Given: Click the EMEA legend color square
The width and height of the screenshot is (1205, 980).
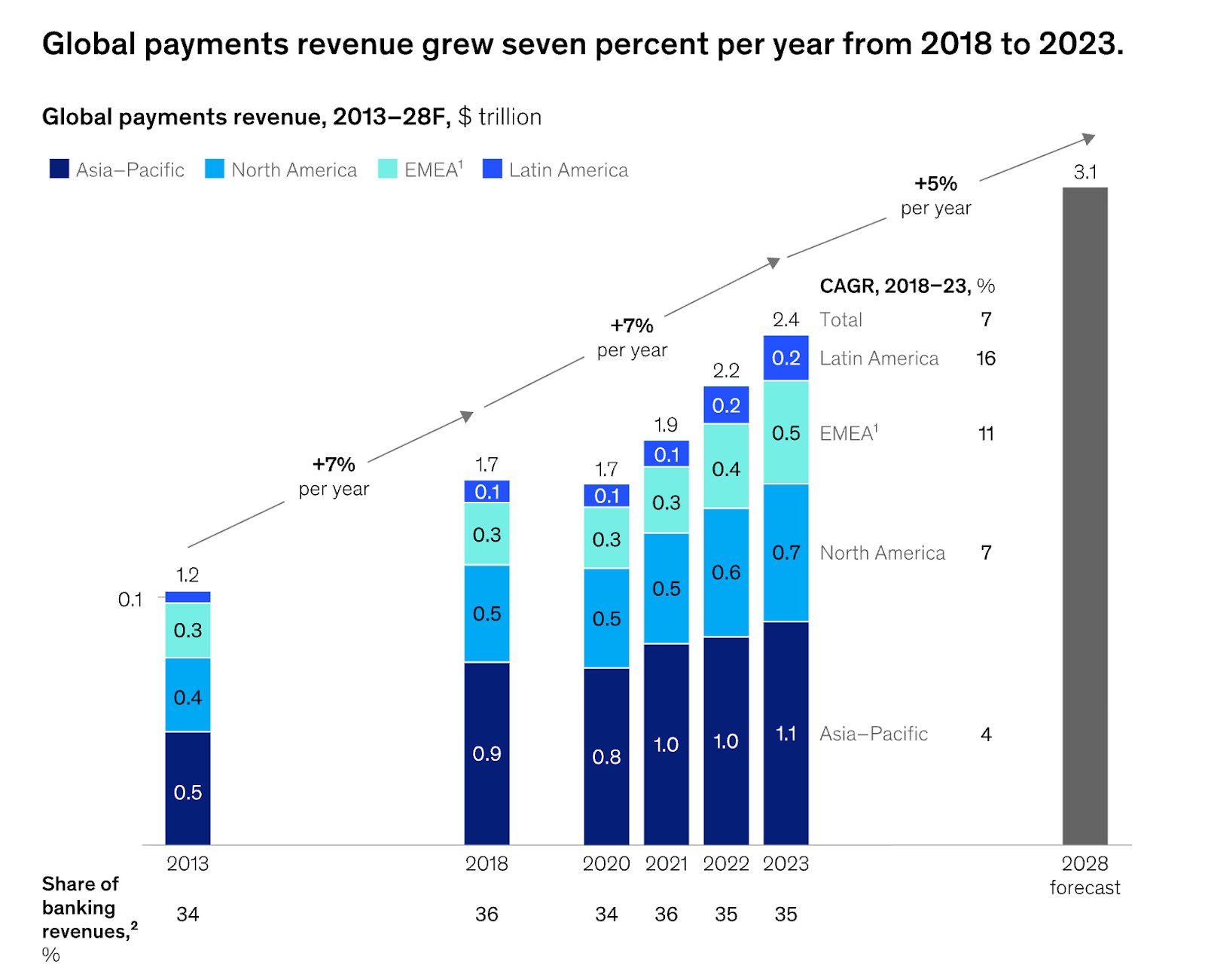Looking at the screenshot, I should pos(387,169).
